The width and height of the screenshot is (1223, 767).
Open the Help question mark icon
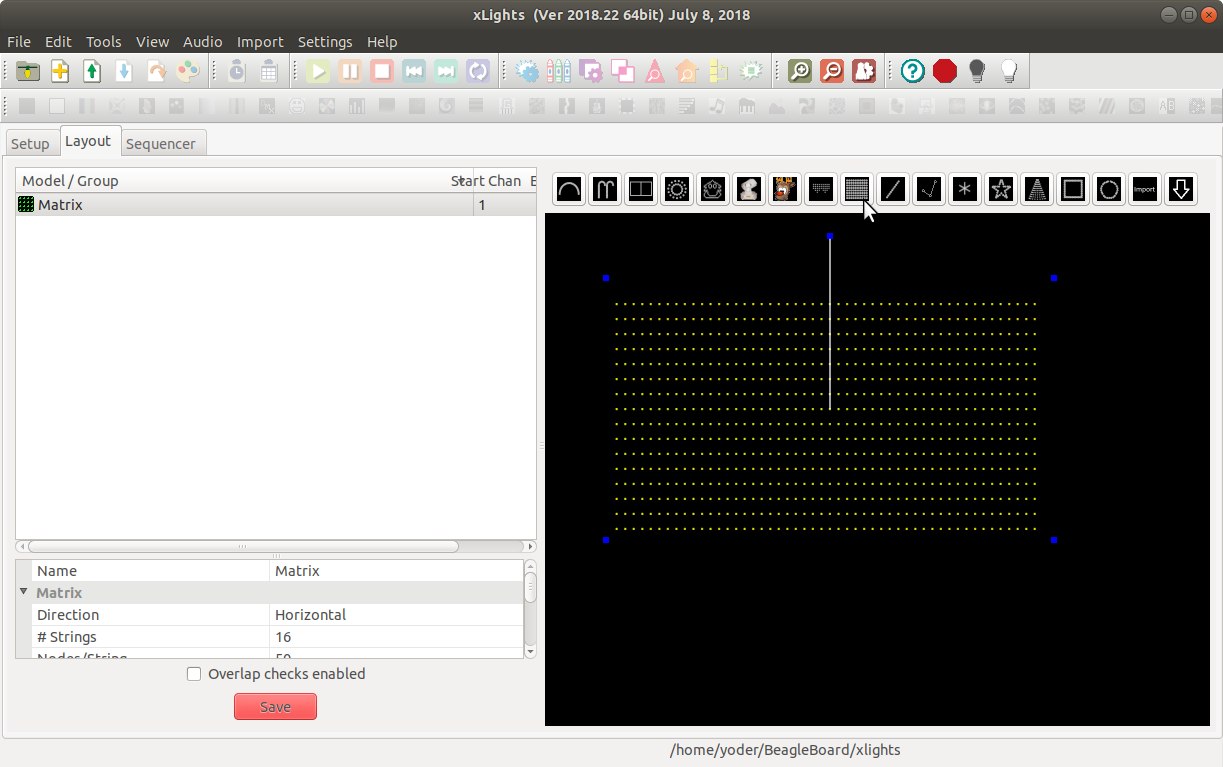912,71
